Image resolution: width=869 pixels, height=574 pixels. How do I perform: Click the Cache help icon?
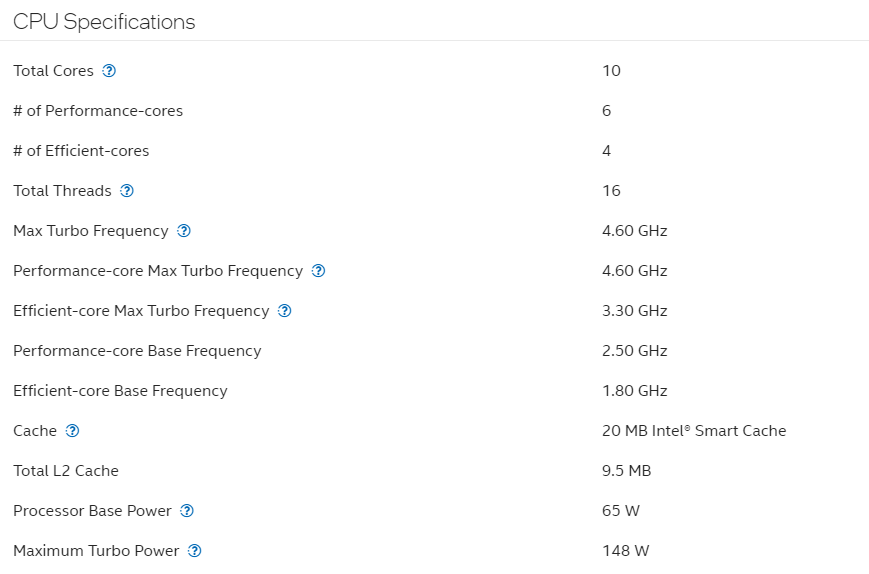(x=72, y=431)
